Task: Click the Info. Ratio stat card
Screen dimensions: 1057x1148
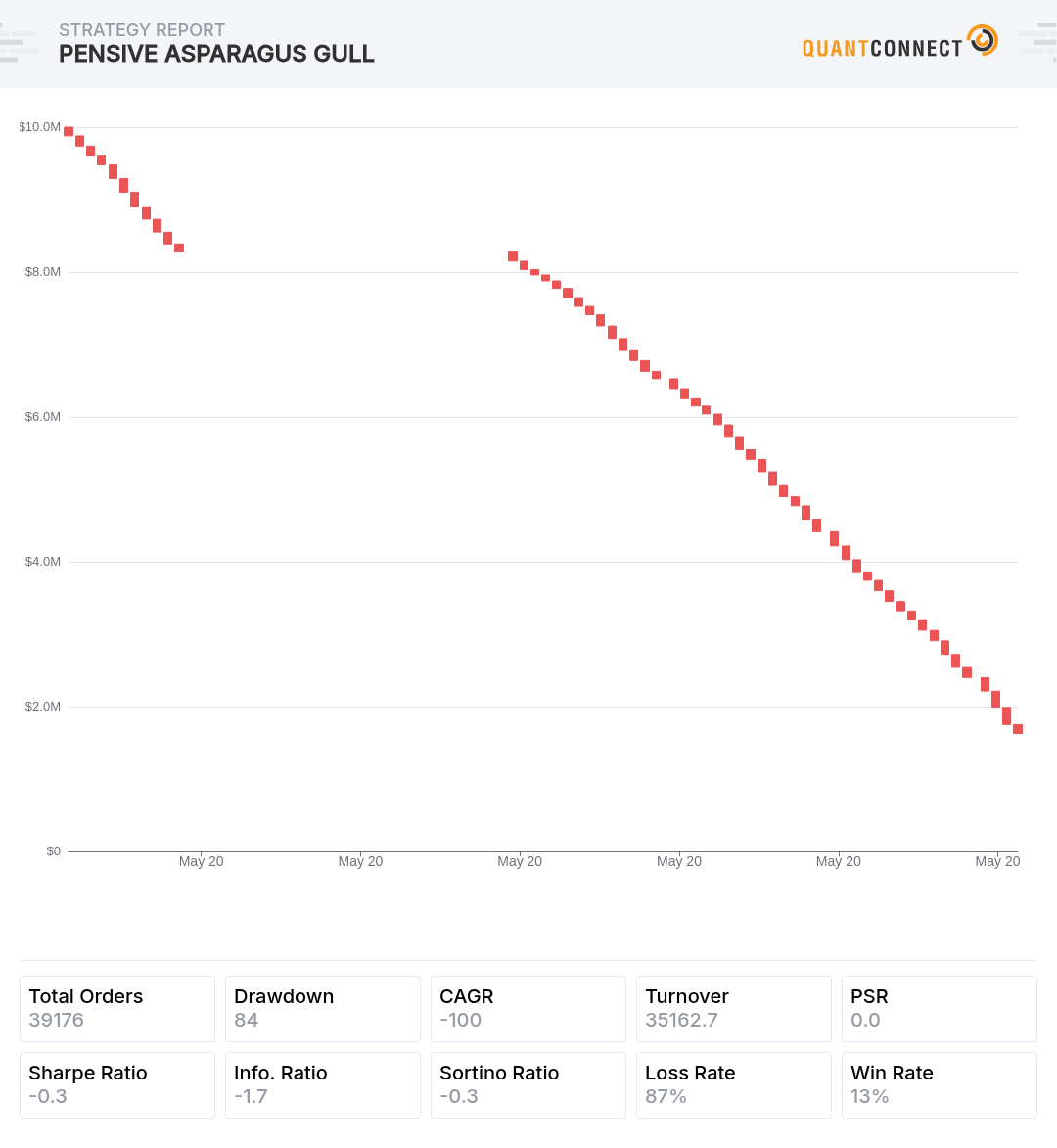Action: point(323,1085)
